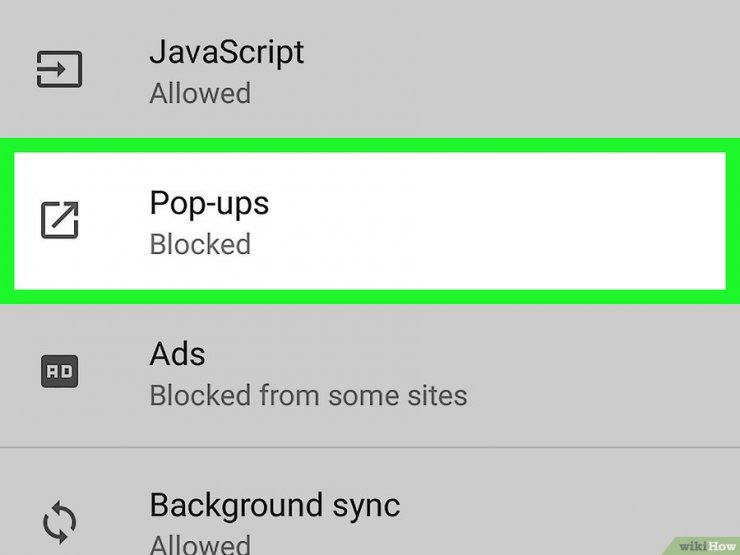Click the green highlight border around Pop-ups
Viewport: 740px width, 555px height.
(x=370, y=145)
